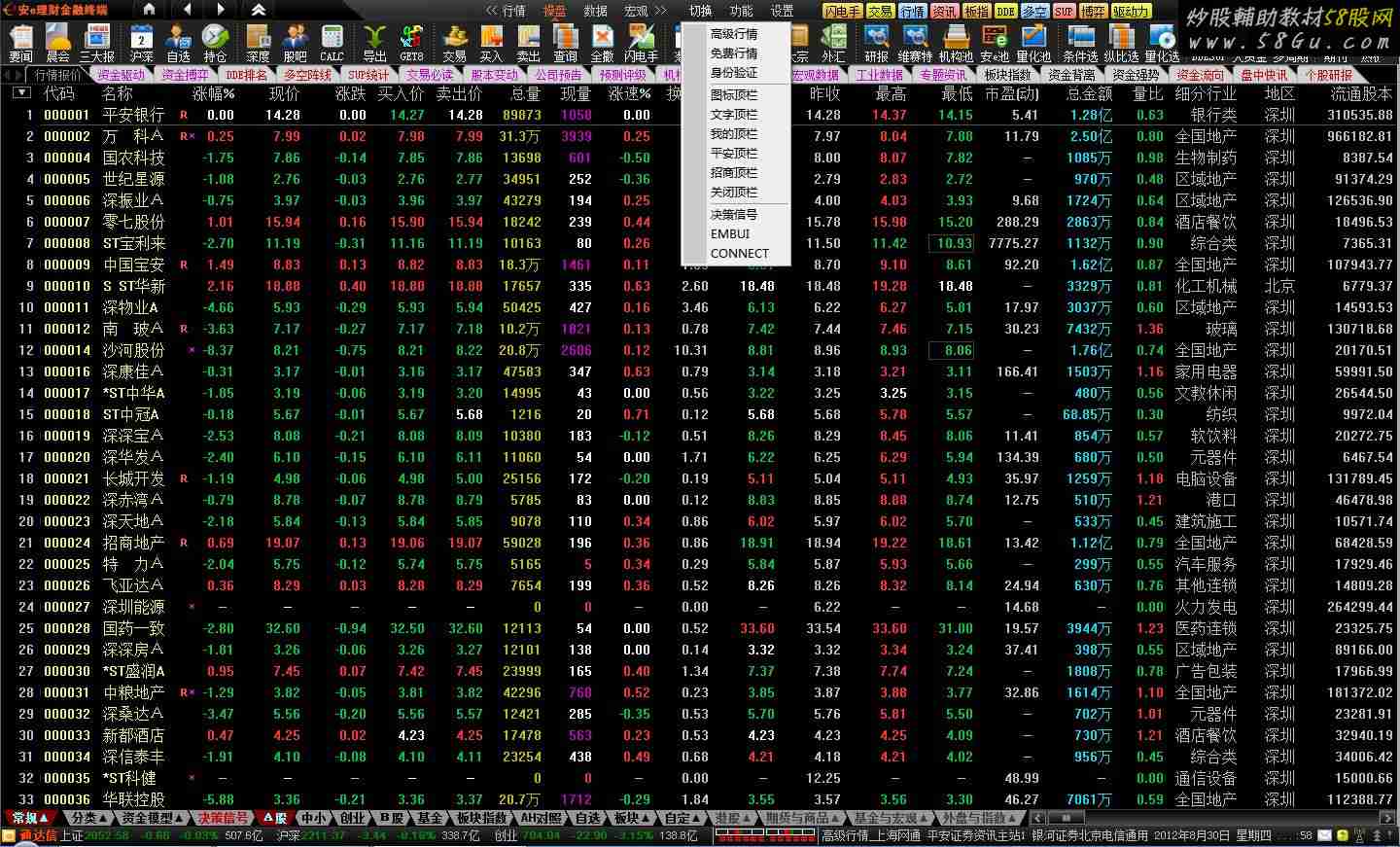Open the 设置 settings menu
1400x847 pixels.
(x=782, y=11)
